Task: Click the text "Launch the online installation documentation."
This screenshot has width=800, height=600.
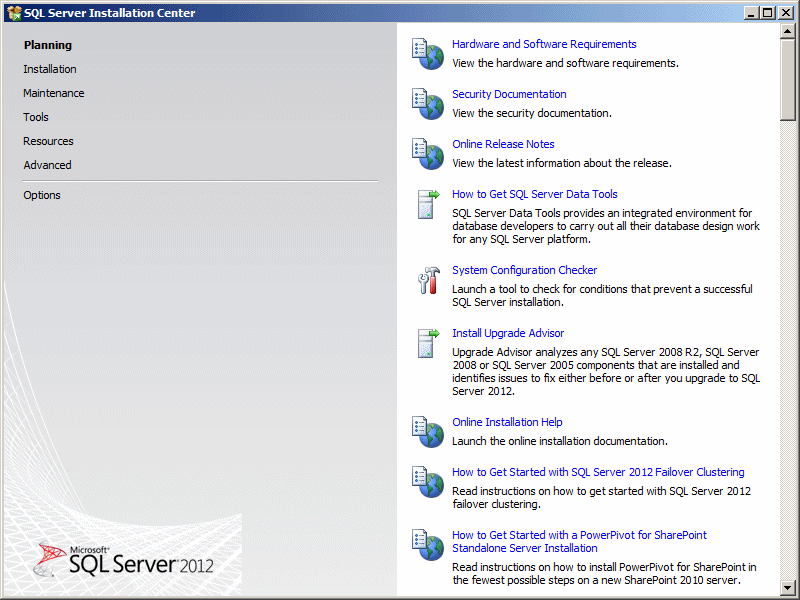Action: 560,441
